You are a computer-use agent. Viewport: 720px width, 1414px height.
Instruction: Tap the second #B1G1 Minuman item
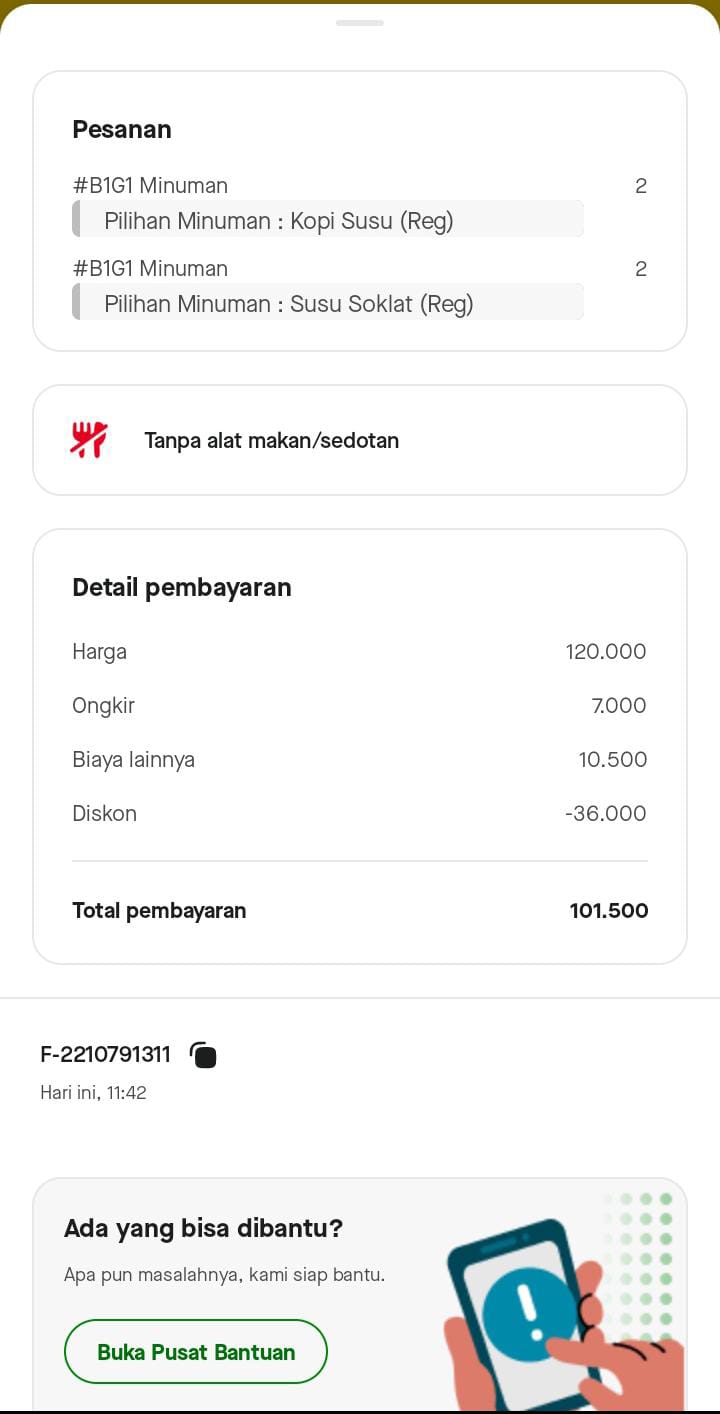150,268
